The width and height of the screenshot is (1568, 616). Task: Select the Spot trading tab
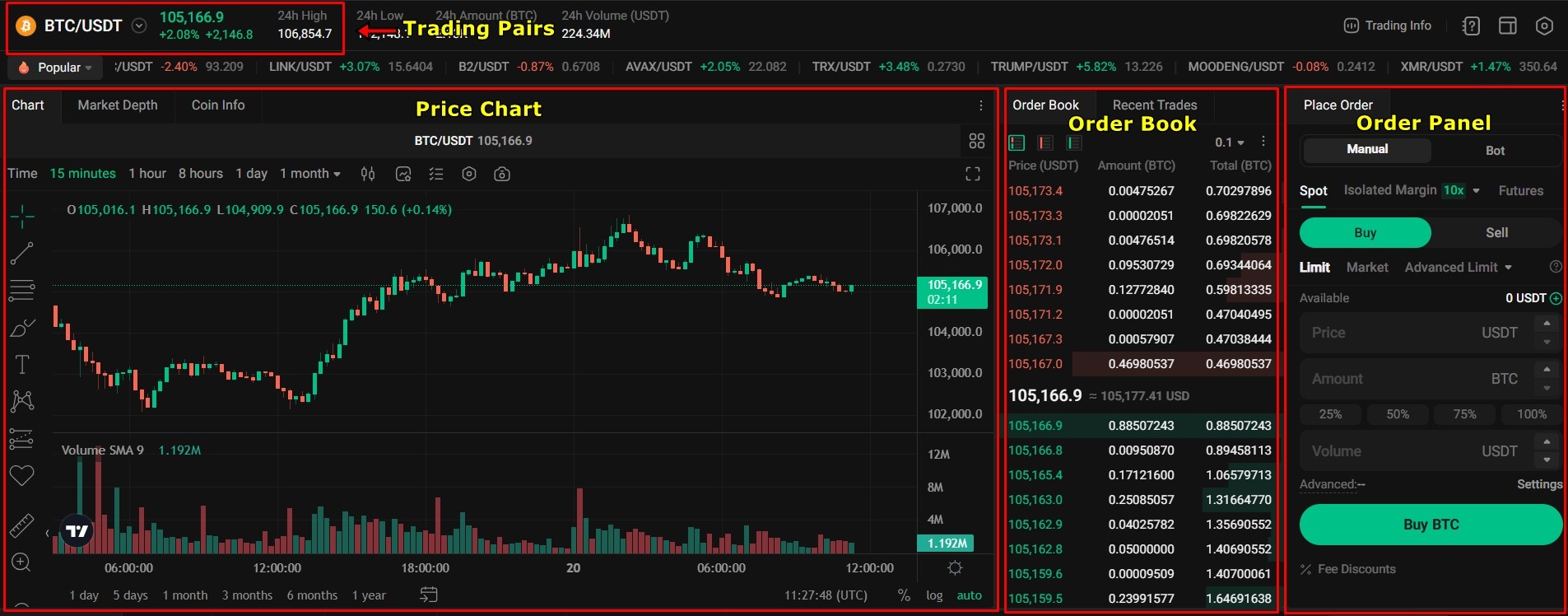(1313, 191)
